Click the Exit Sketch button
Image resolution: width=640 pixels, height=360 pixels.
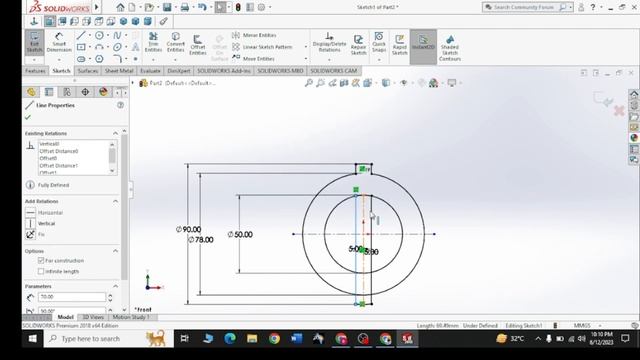pyautogui.click(x=34, y=43)
